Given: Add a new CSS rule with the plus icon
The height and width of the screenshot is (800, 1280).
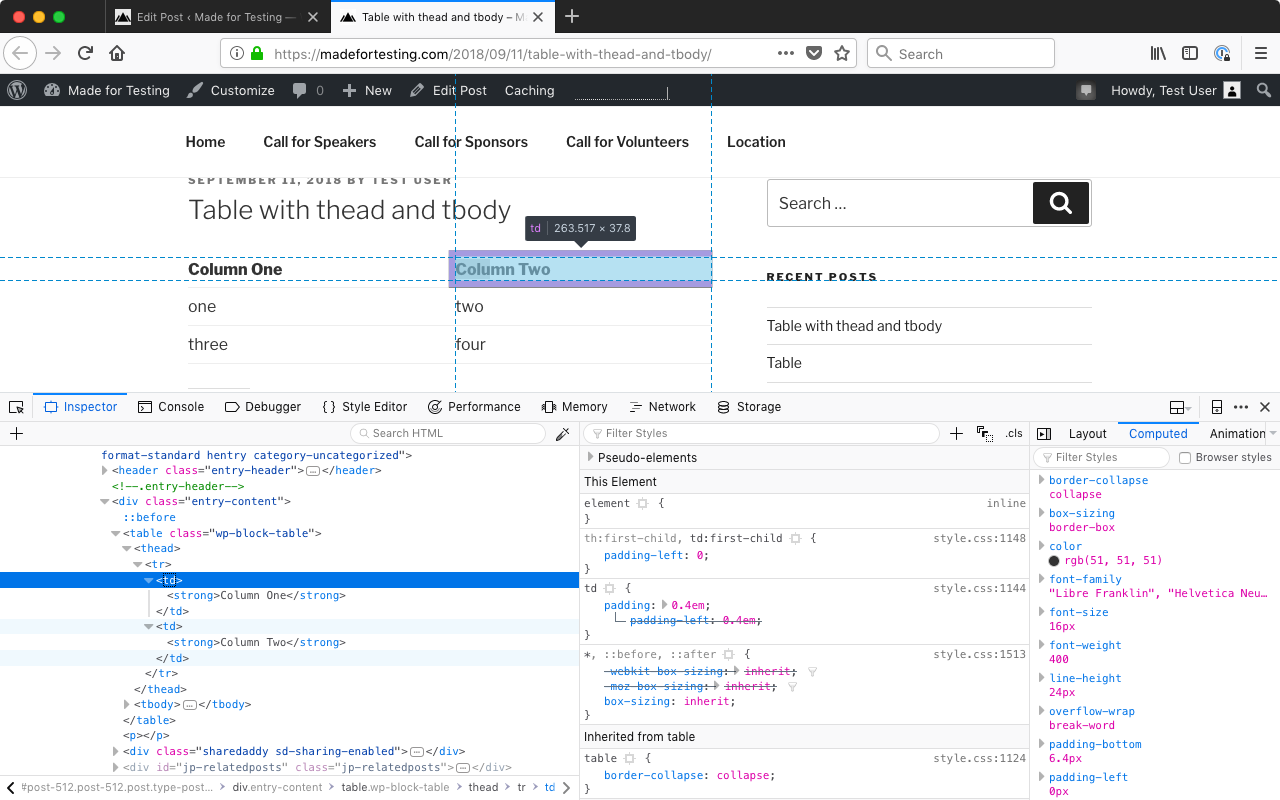Looking at the screenshot, I should [956, 433].
